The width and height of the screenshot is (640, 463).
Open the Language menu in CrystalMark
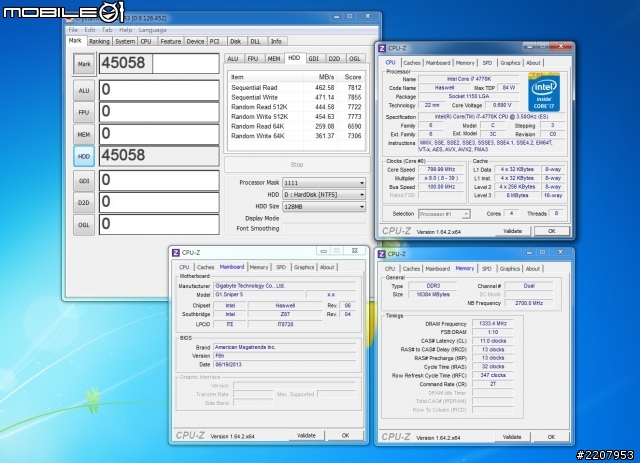point(152,30)
